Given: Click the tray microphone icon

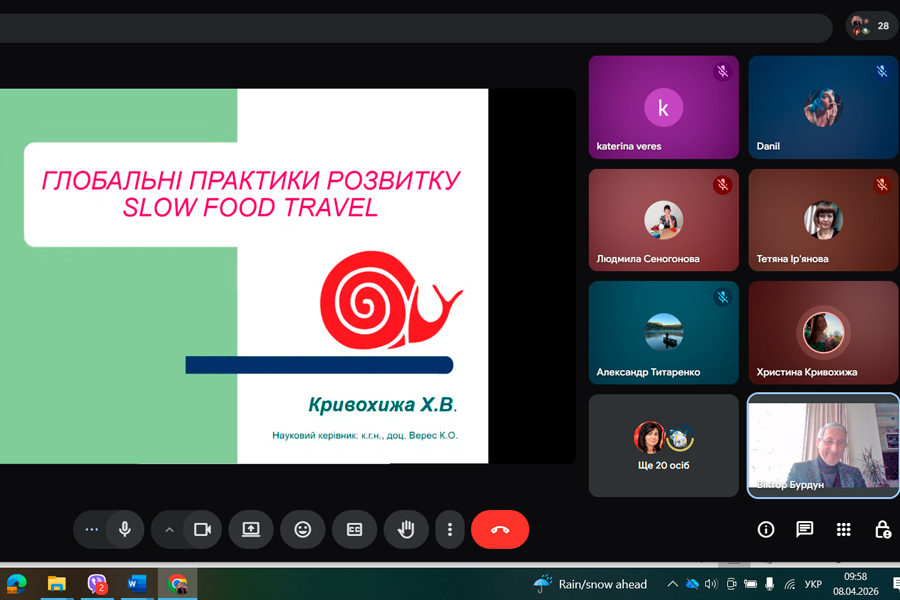Looking at the screenshot, I should tap(770, 584).
